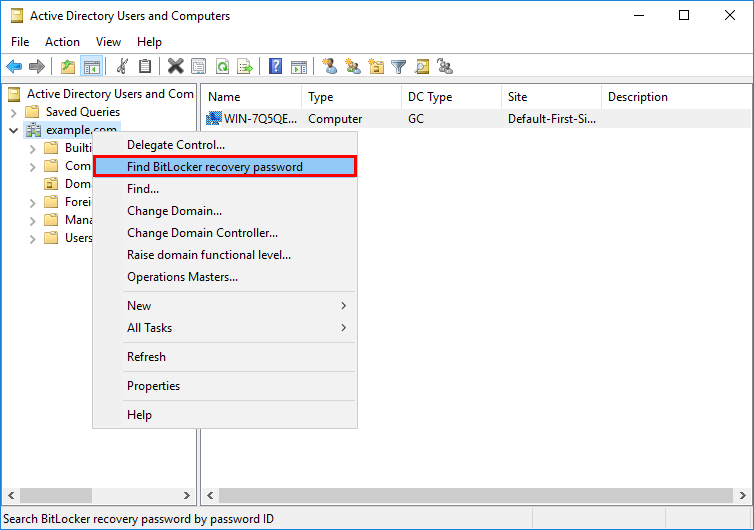The image size is (754, 530).
Task: Click the Properties sheet toolbar icon
Action: [x=199, y=66]
